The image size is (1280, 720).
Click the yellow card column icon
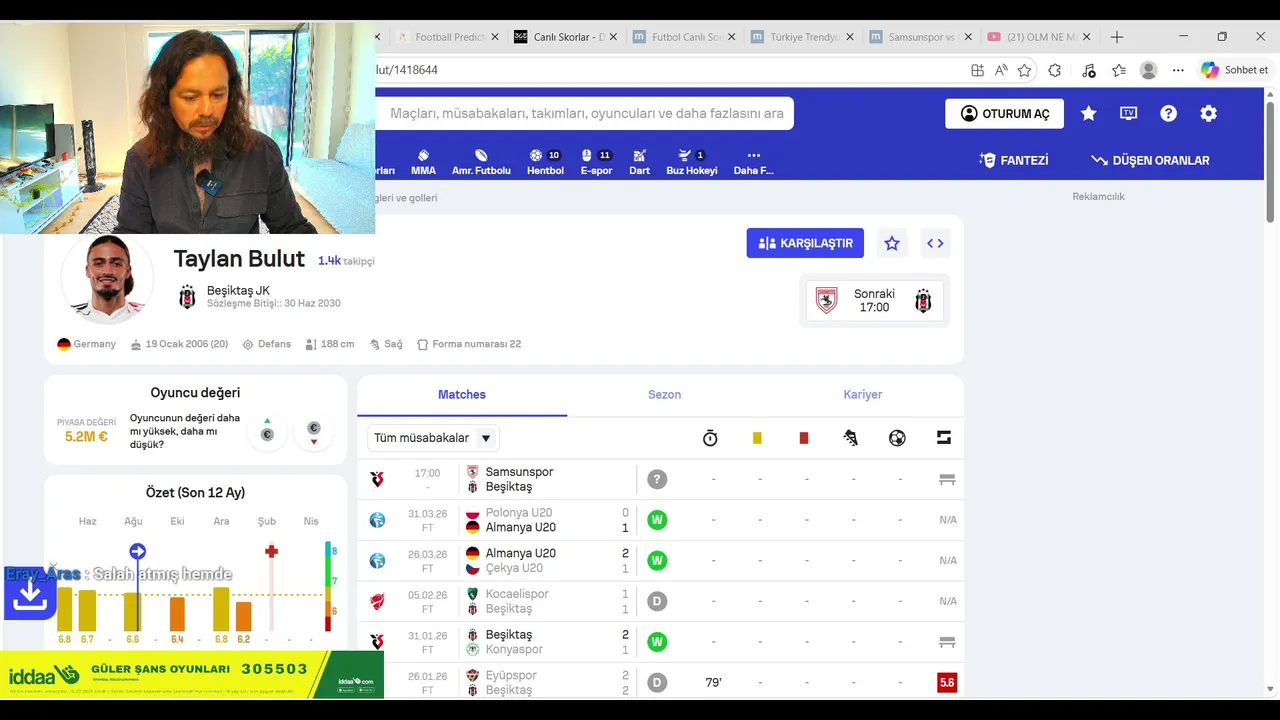pos(757,438)
